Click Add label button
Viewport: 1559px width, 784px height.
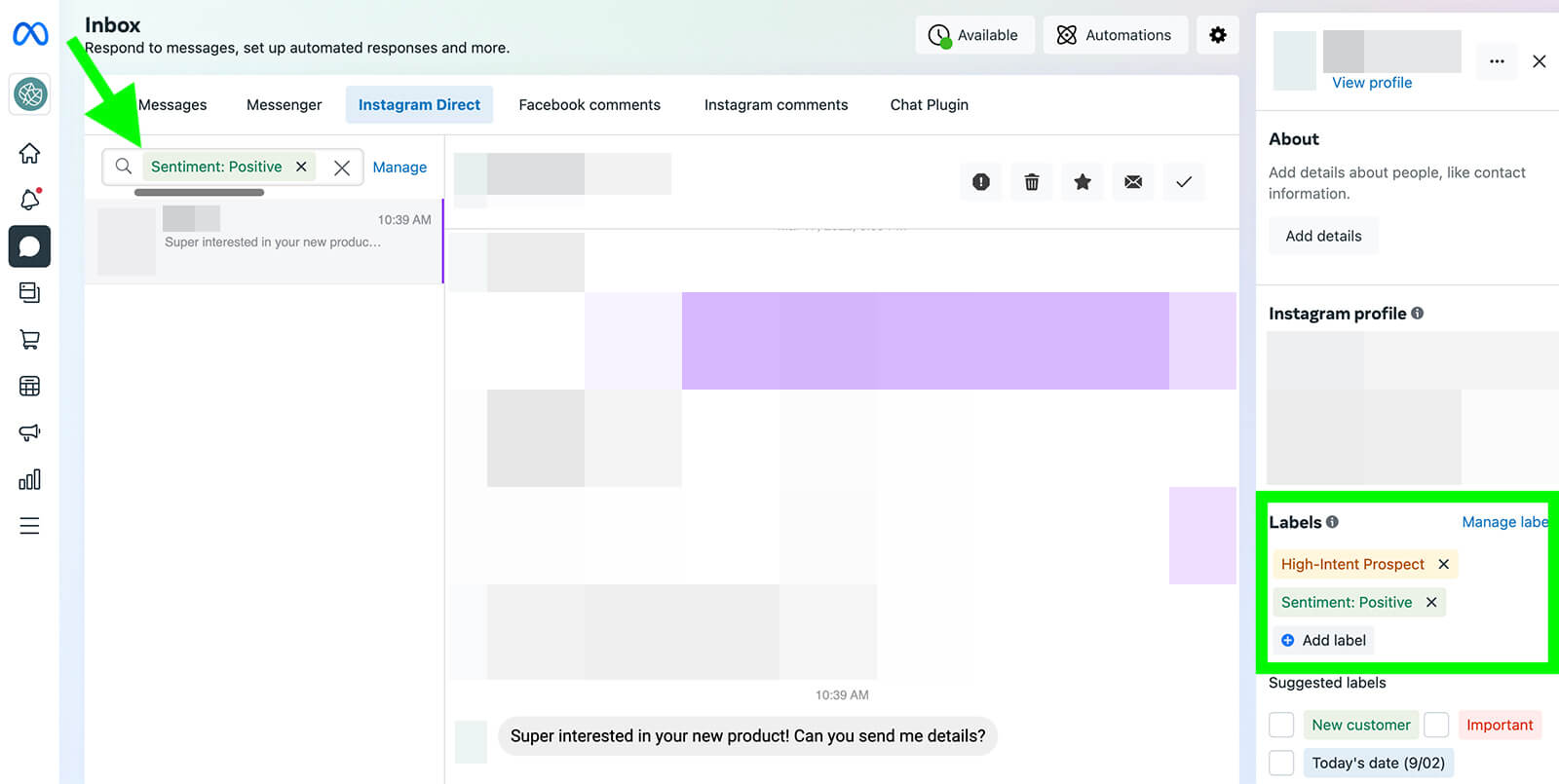[1323, 640]
